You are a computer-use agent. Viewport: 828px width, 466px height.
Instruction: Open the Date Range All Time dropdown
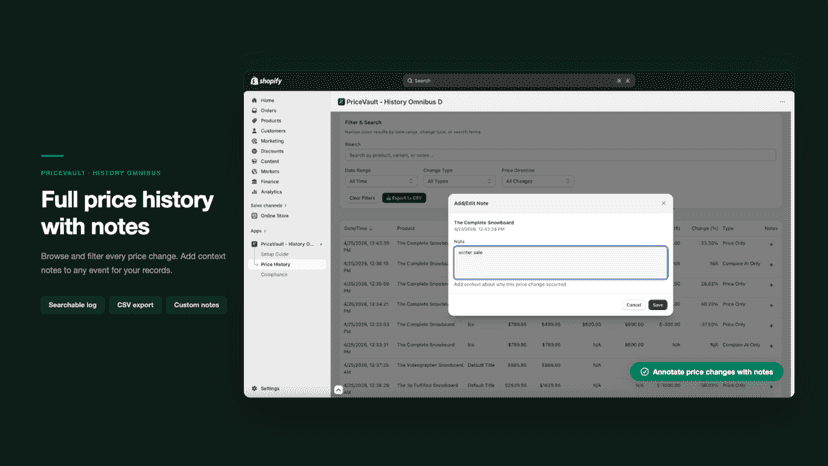point(381,181)
